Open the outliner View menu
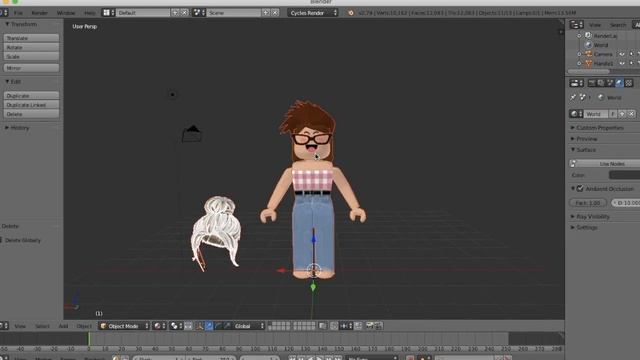The width and height of the screenshot is (640, 360). (x=595, y=25)
